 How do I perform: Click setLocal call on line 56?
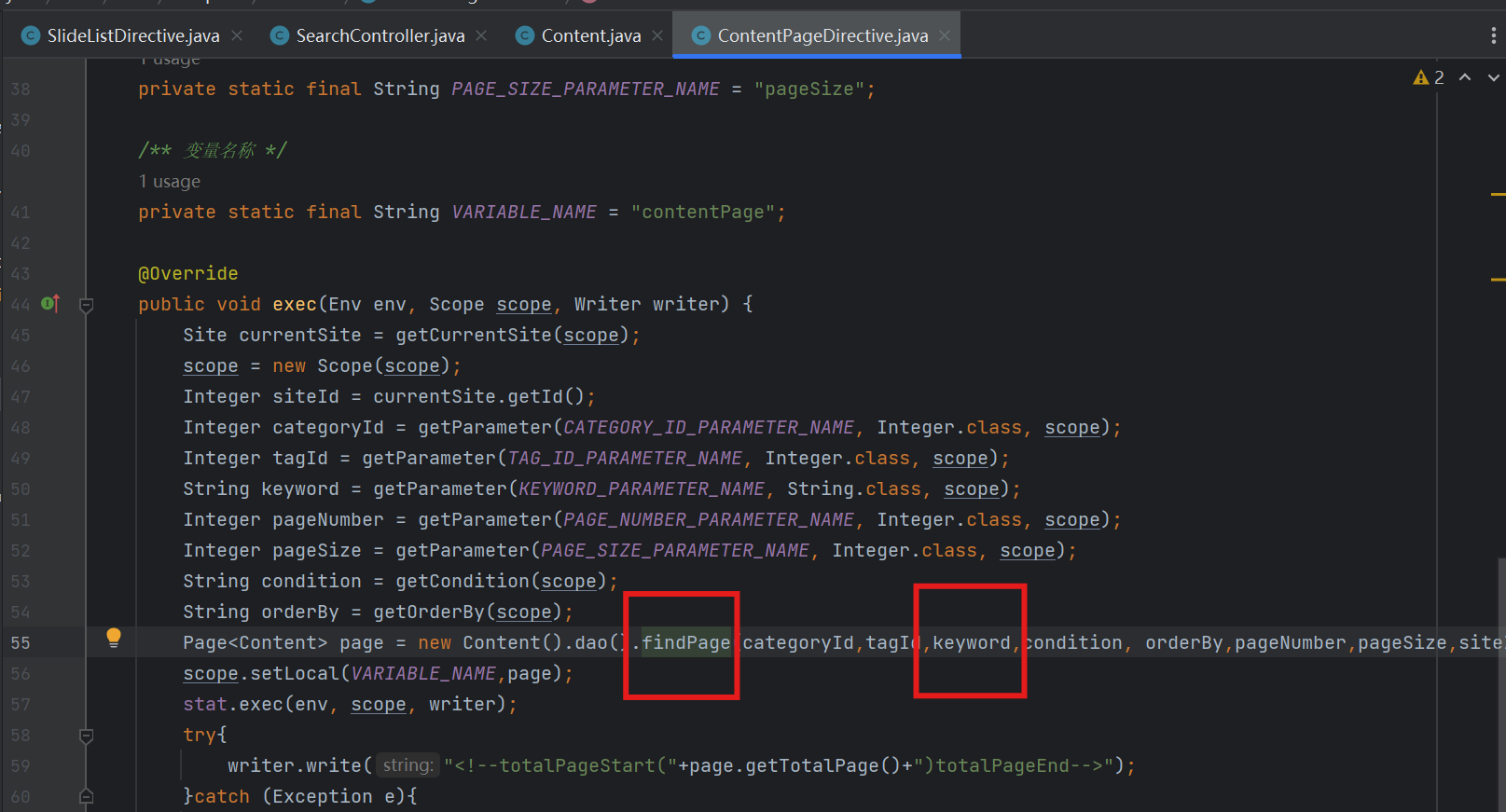pos(295,673)
